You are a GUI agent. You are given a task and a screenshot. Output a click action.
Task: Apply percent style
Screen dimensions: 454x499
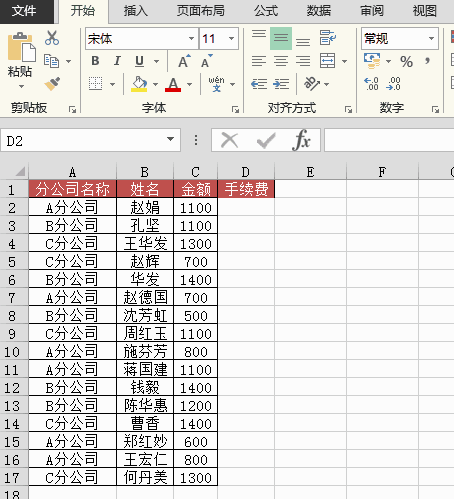click(x=406, y=62)
